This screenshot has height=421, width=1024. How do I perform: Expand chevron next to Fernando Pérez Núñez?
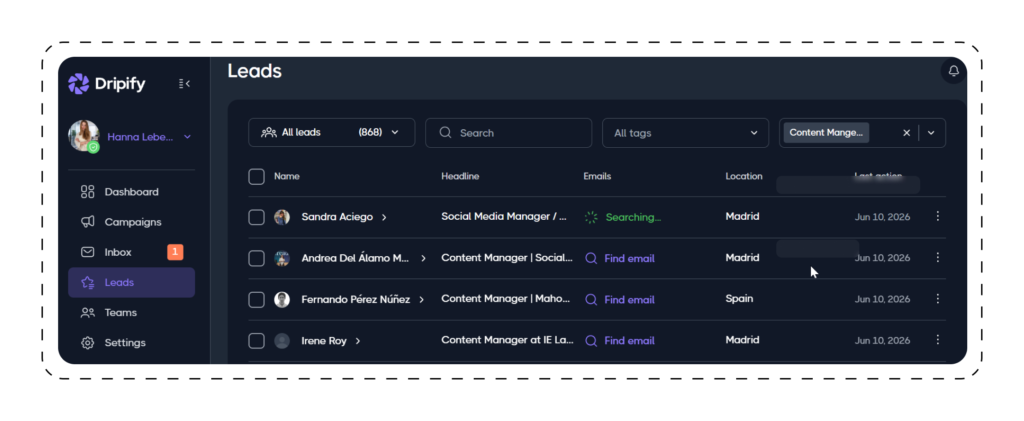point(421,300)
